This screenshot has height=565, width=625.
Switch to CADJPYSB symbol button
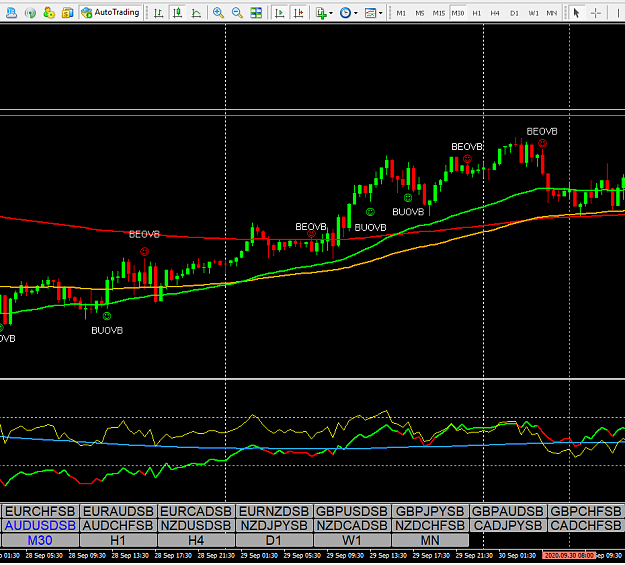pos(507,526)
